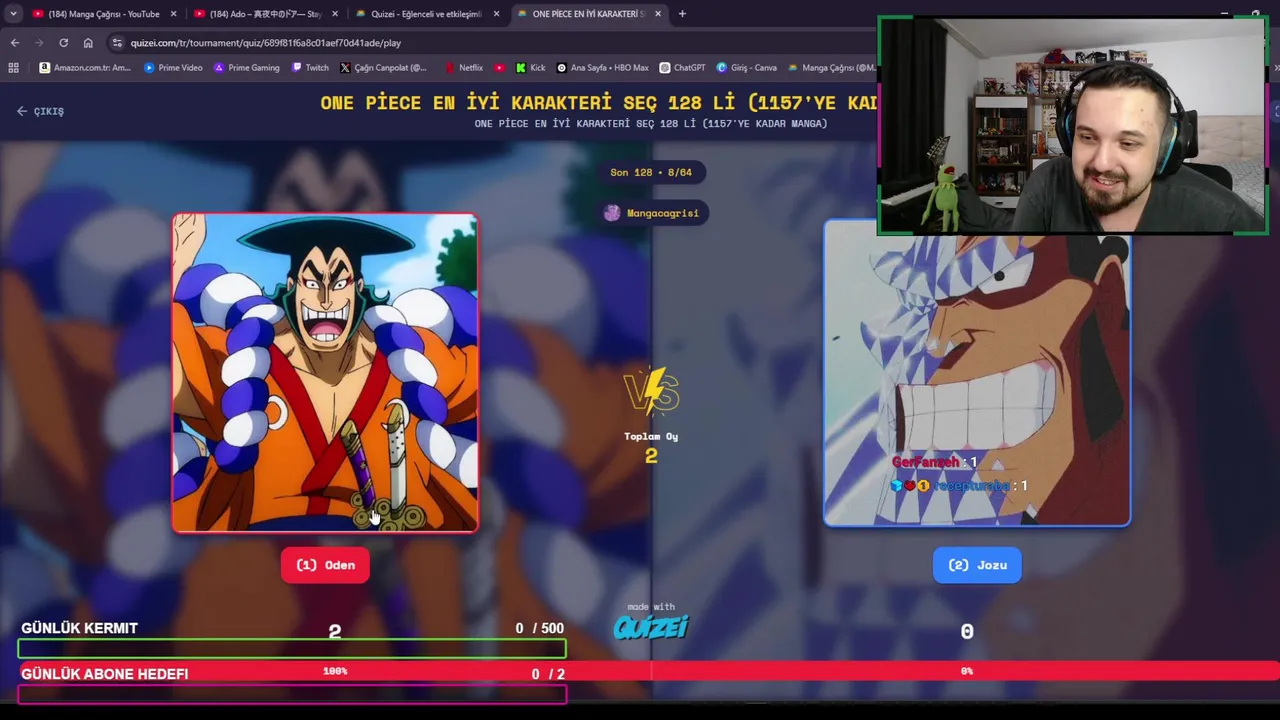Open the ChatGPT bookmark
The width and height of the screenshot is (1280, 720).
click(683, 68)
